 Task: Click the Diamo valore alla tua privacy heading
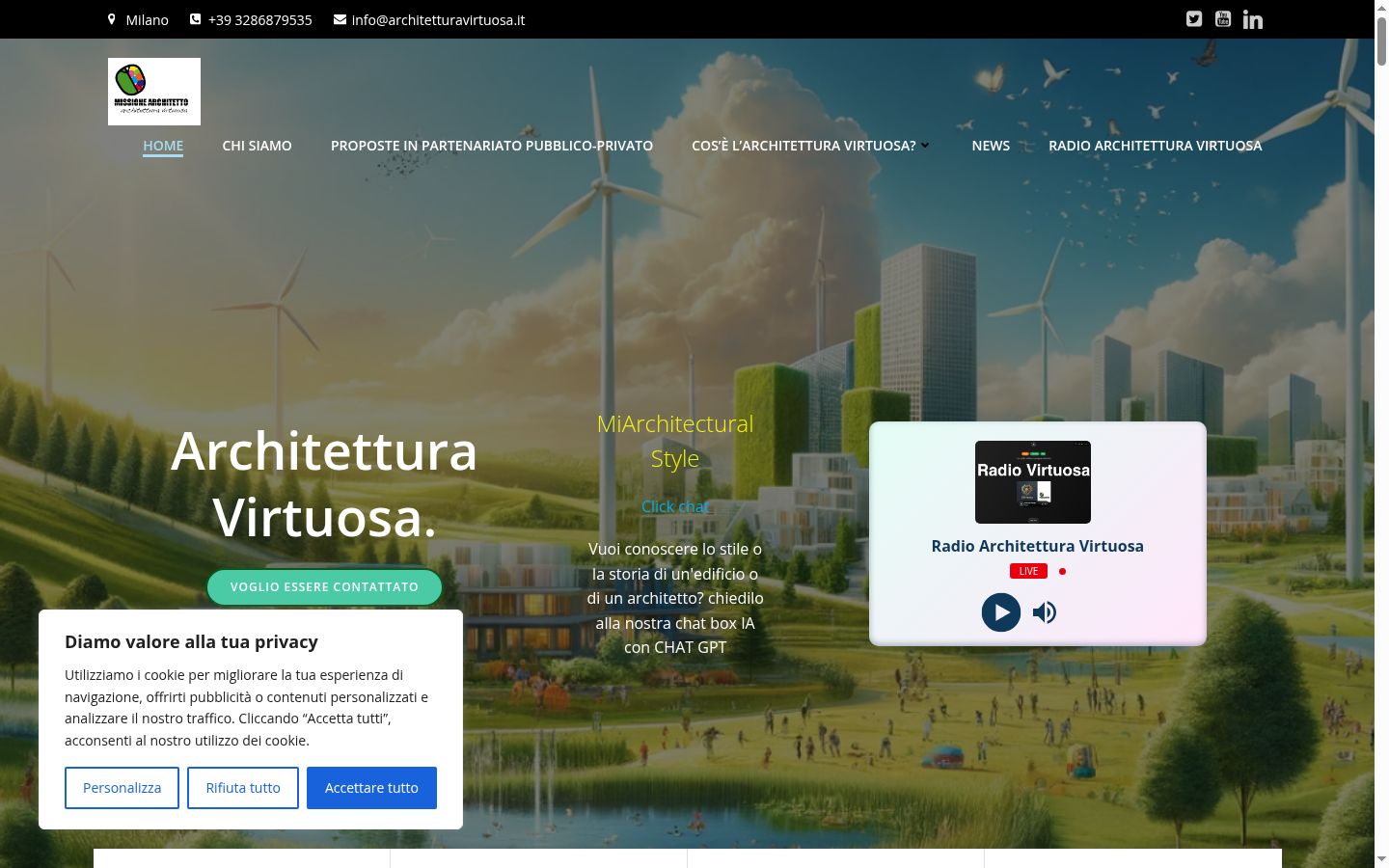[191, 641]
